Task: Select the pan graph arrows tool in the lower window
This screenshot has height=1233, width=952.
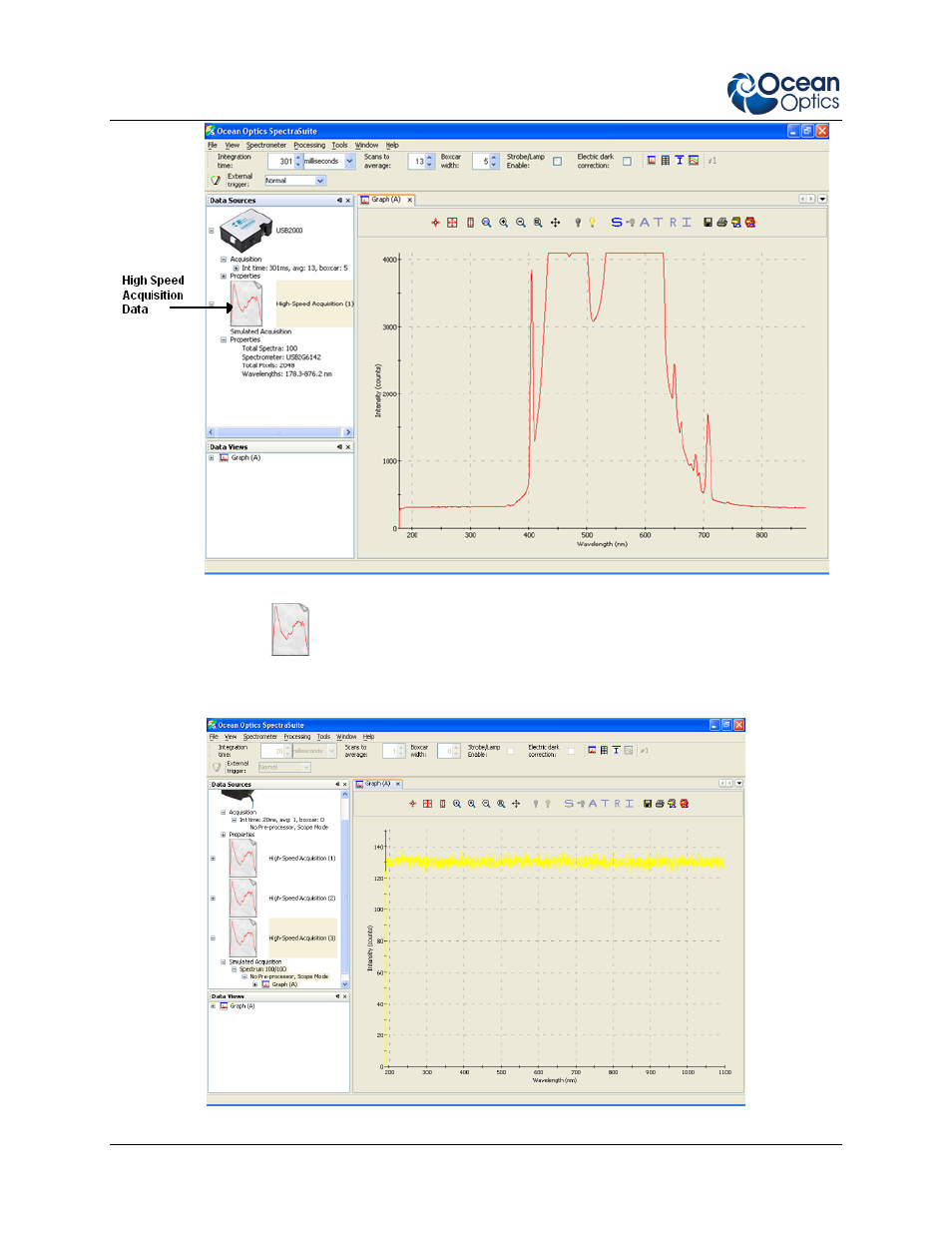Action: point(516,804)
